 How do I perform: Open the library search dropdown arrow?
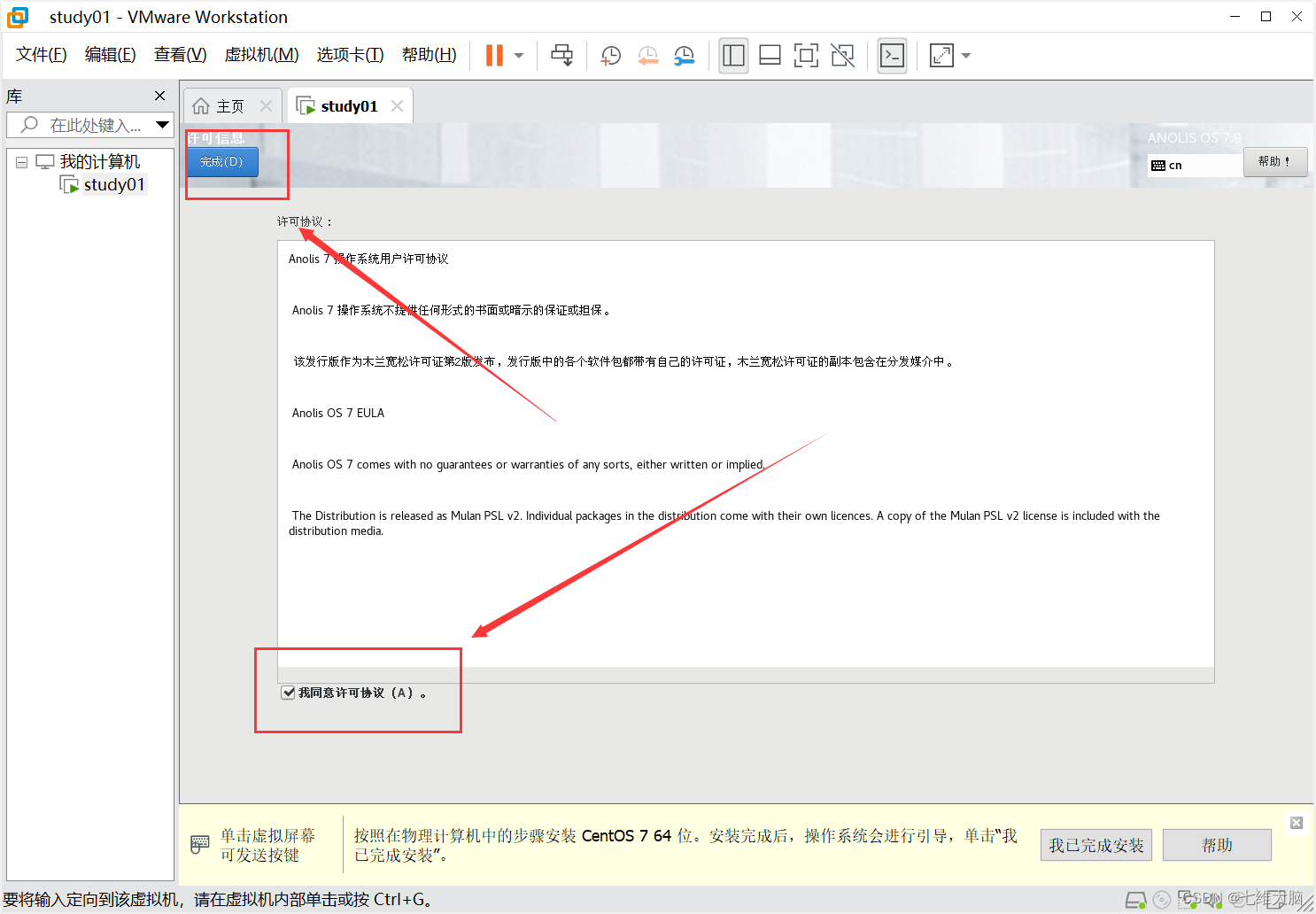click(162, 125)
